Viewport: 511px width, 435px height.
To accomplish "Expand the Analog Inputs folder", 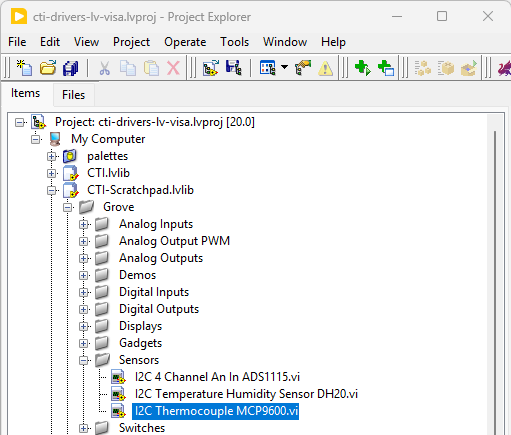I will coord(84,224).
